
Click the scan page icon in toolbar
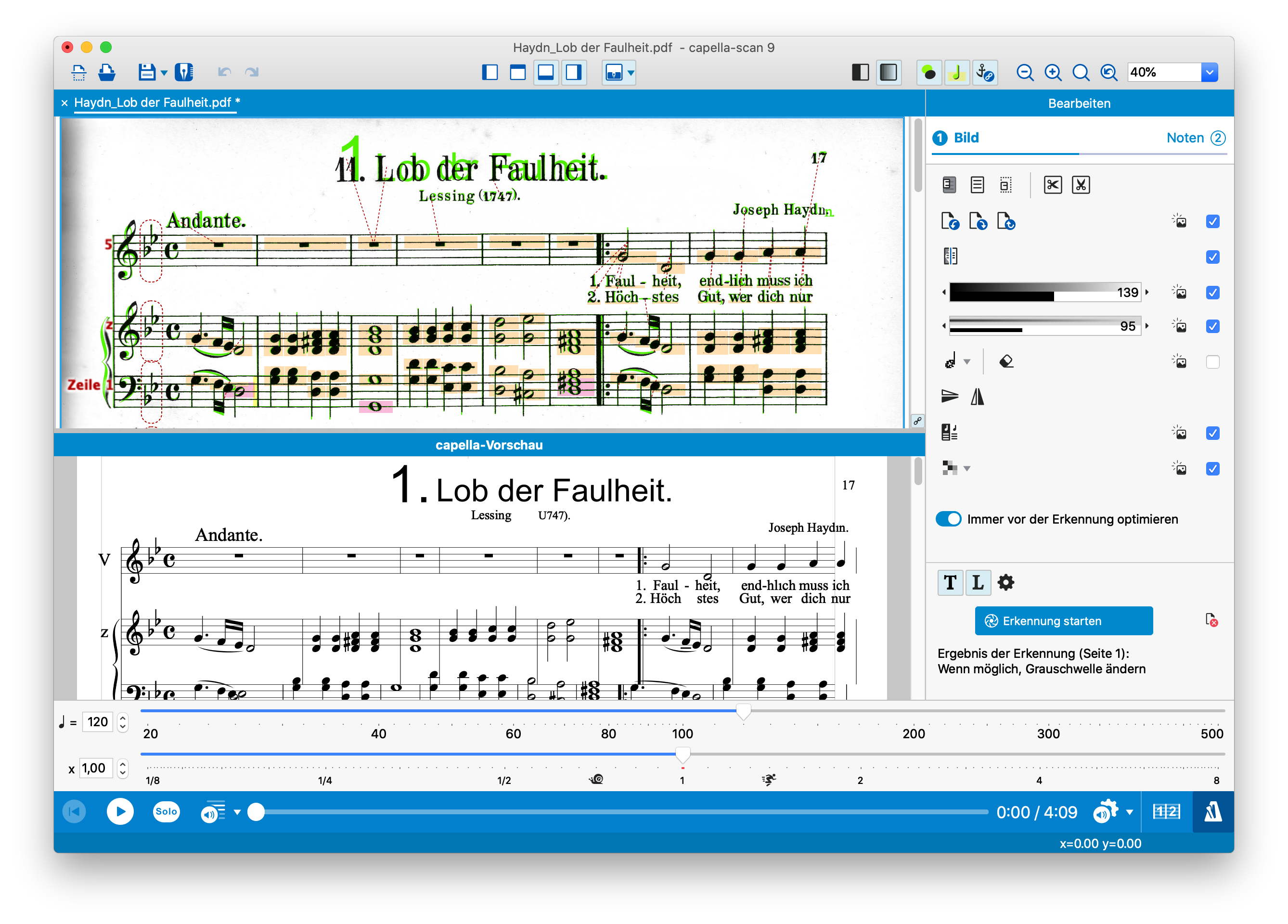79,72
